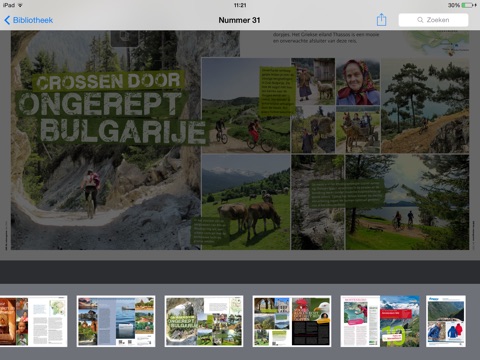The image size is (480, 360).
Task: Tap the Wi-Fi icon in the status bar
Action: tap(20, 5)
